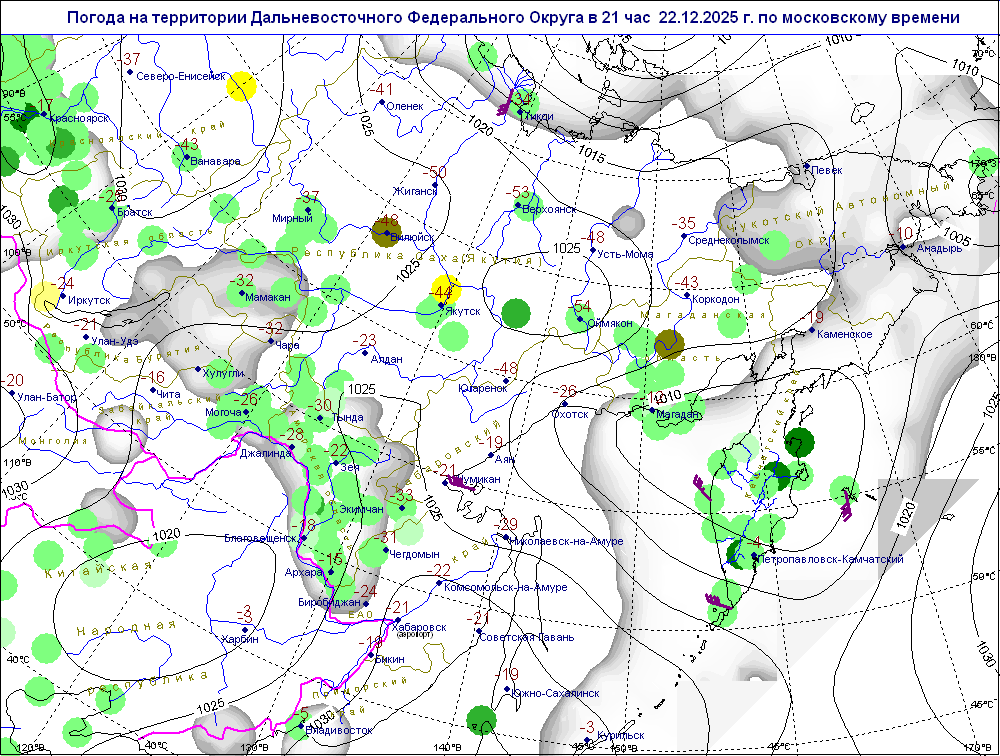Click purple wind barb at Kamchatka's southern tip

(717, 602)
